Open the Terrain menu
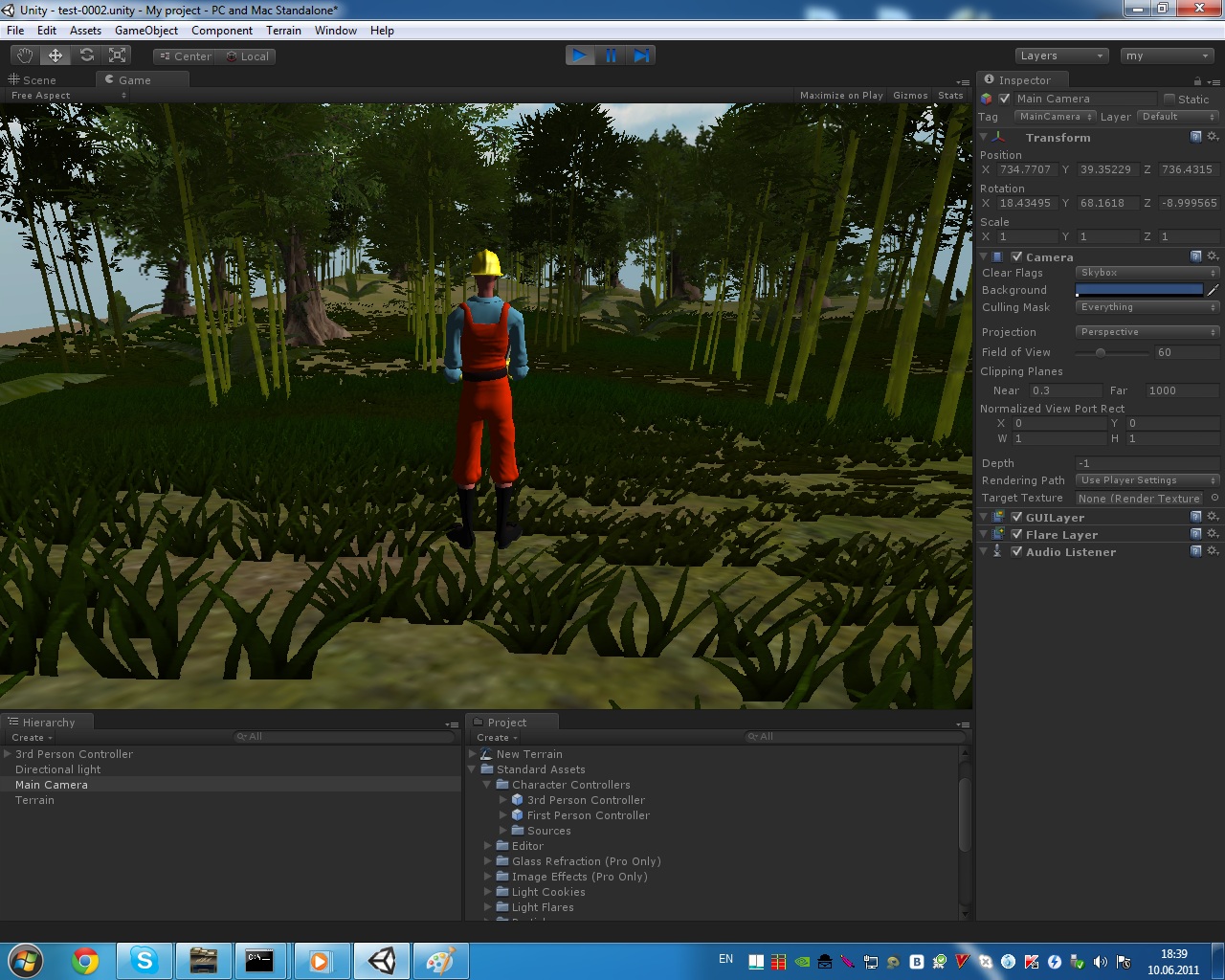The width and height of the screenshot is (1225, 980). coord(283,31)
